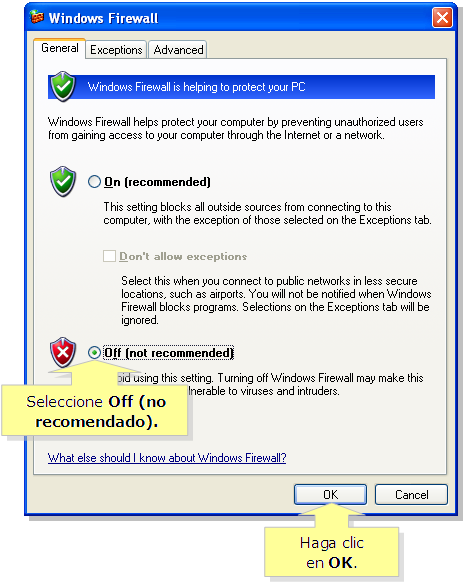
Task: Close the Windows Firewall dialog
Action: tap(442, 18)
